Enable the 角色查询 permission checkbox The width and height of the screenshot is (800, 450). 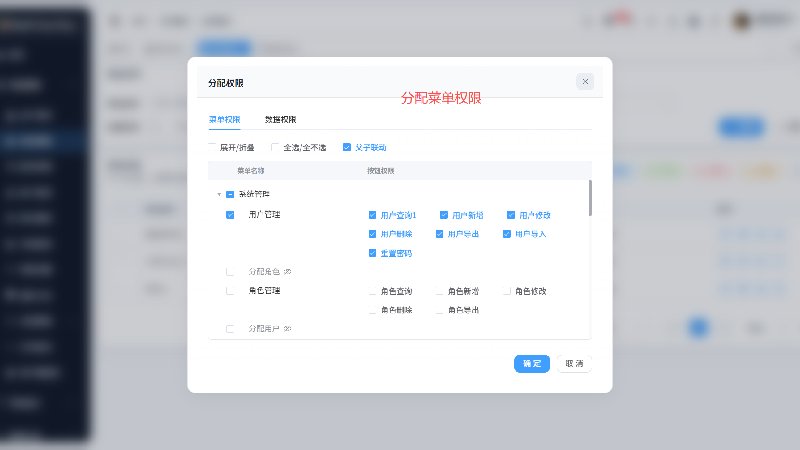(372, 291)
